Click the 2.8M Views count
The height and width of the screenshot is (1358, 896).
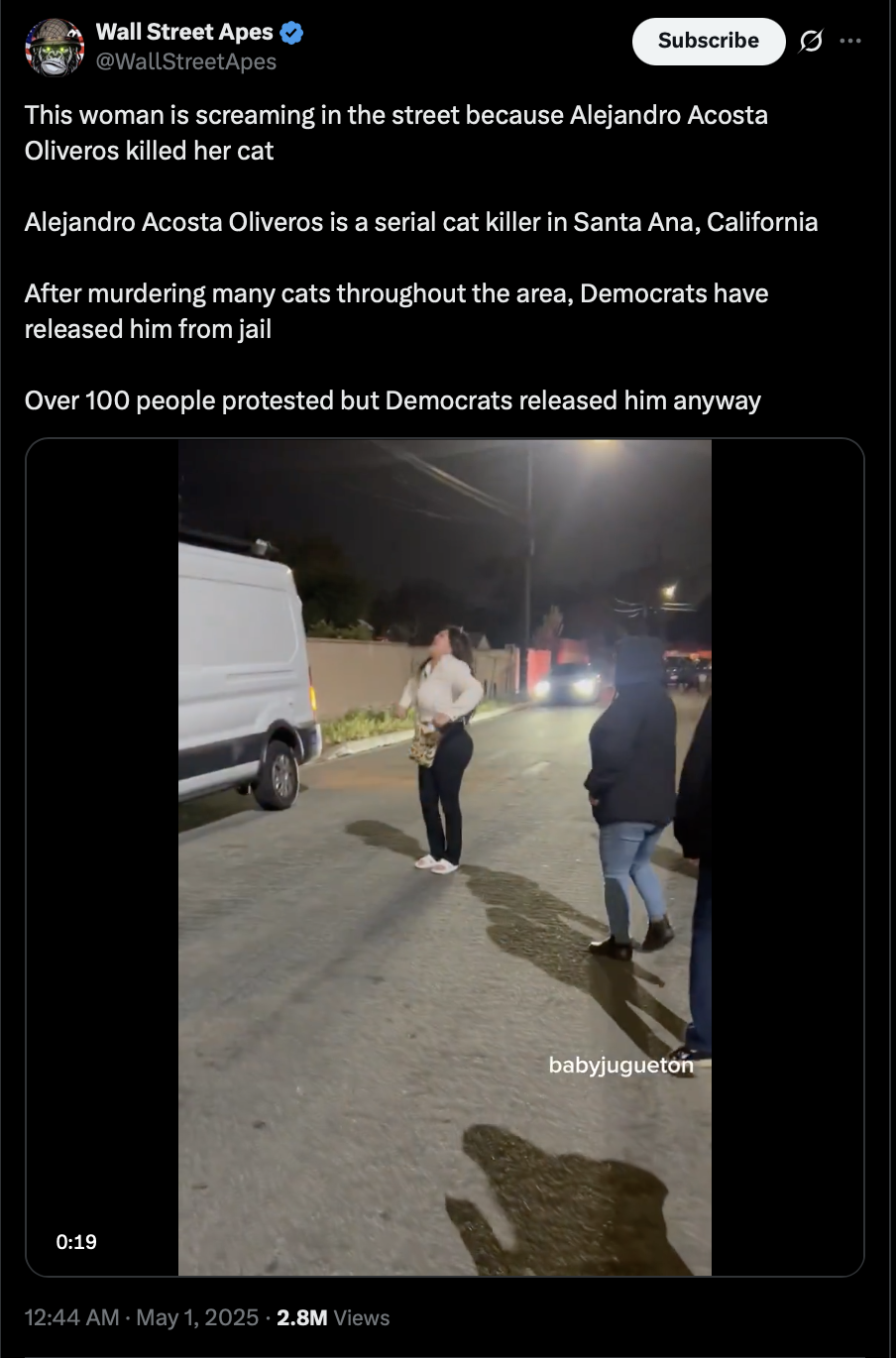coord(333,1317)
